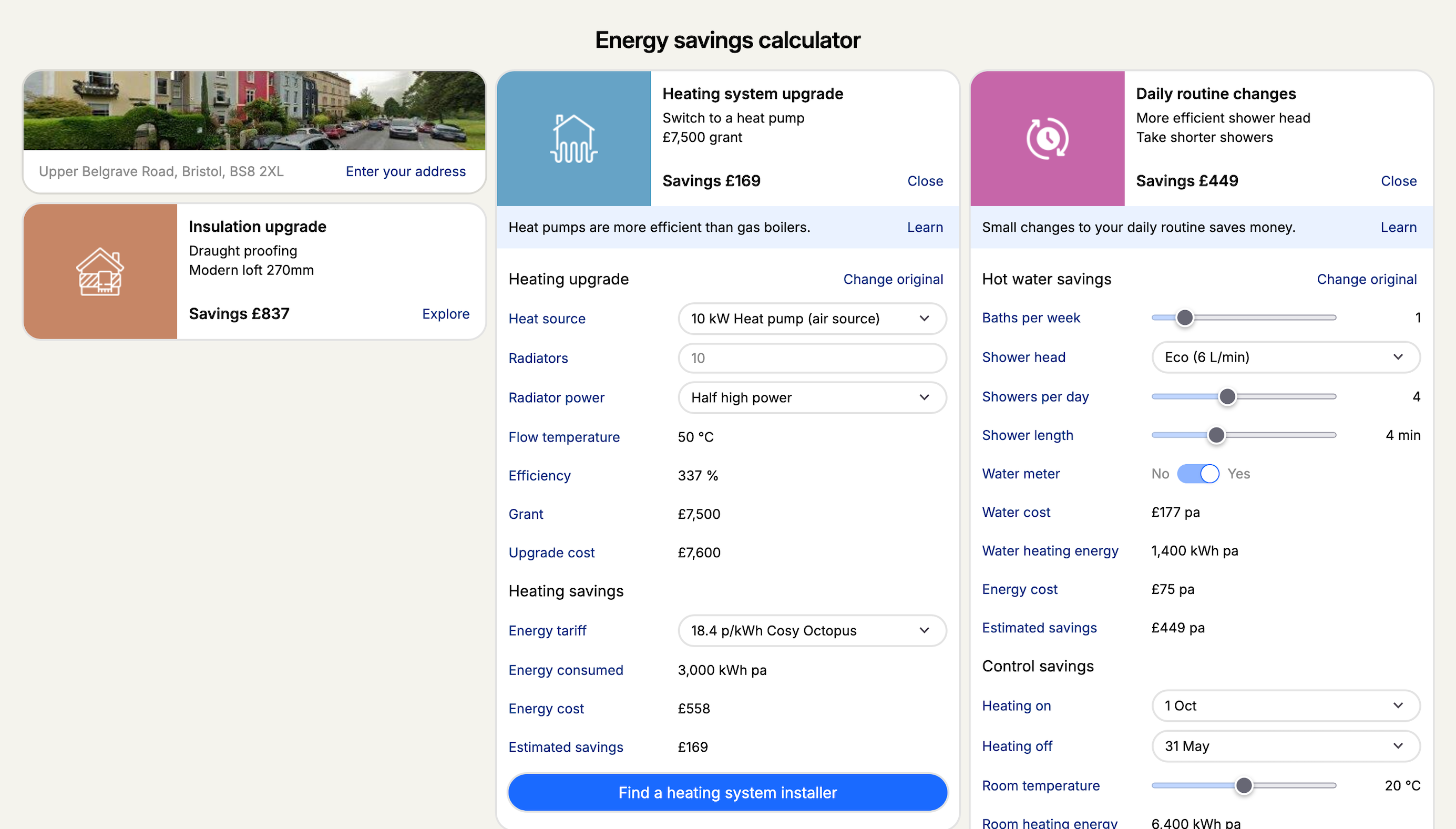Select the Shower head dropdown
This screenshot has width=1456, height=829.
click(x=1285, y=357)
